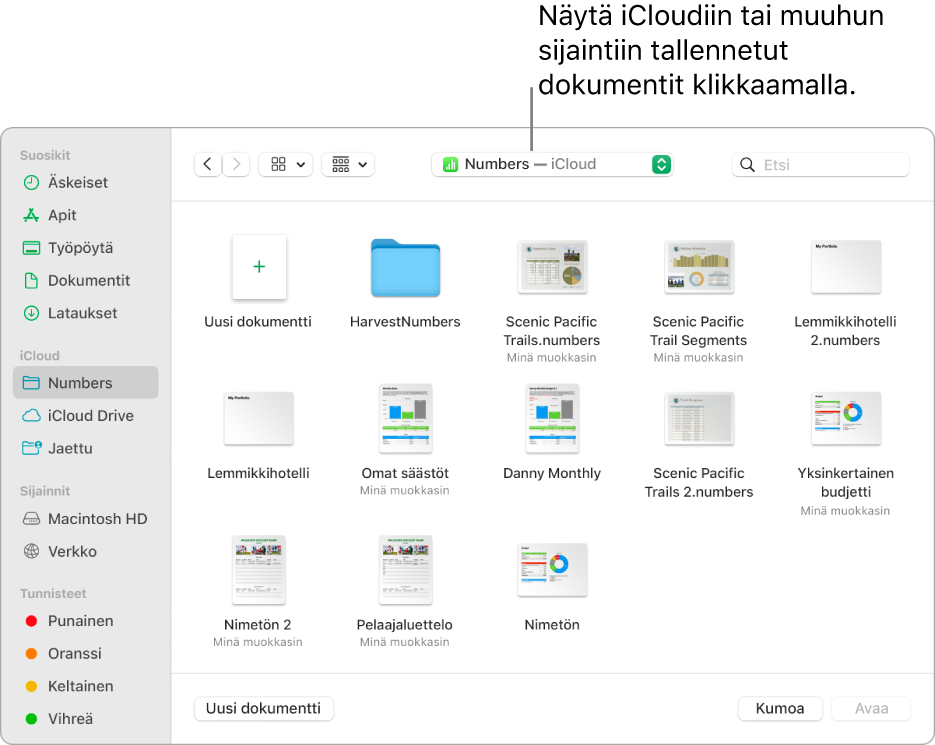Click the Kumoa cancel button
Image resolution: width=935 pixels, height=745 pixels.
tap(780, 709)
